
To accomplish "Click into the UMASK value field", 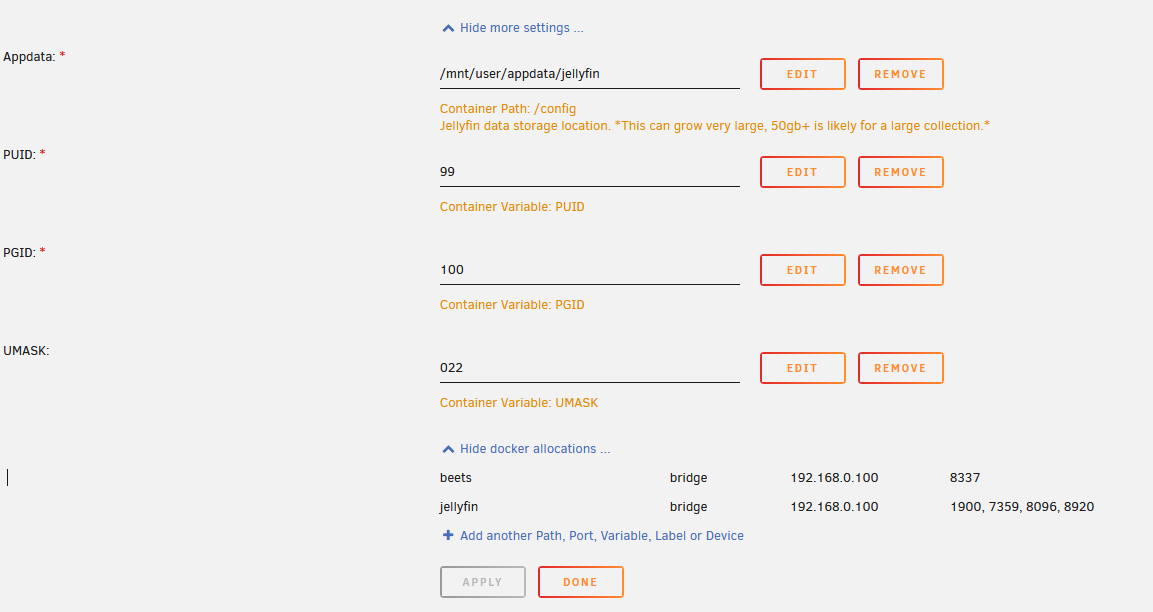I will point(589,368).
